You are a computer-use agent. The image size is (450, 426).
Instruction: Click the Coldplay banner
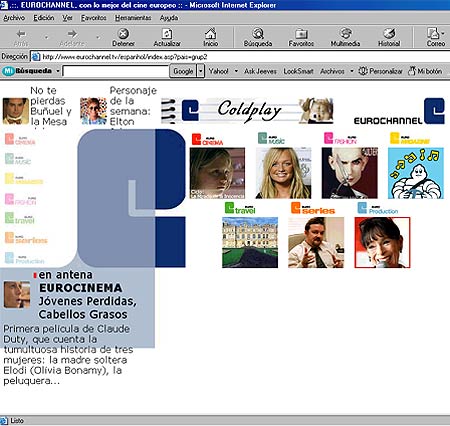(247, 111)
